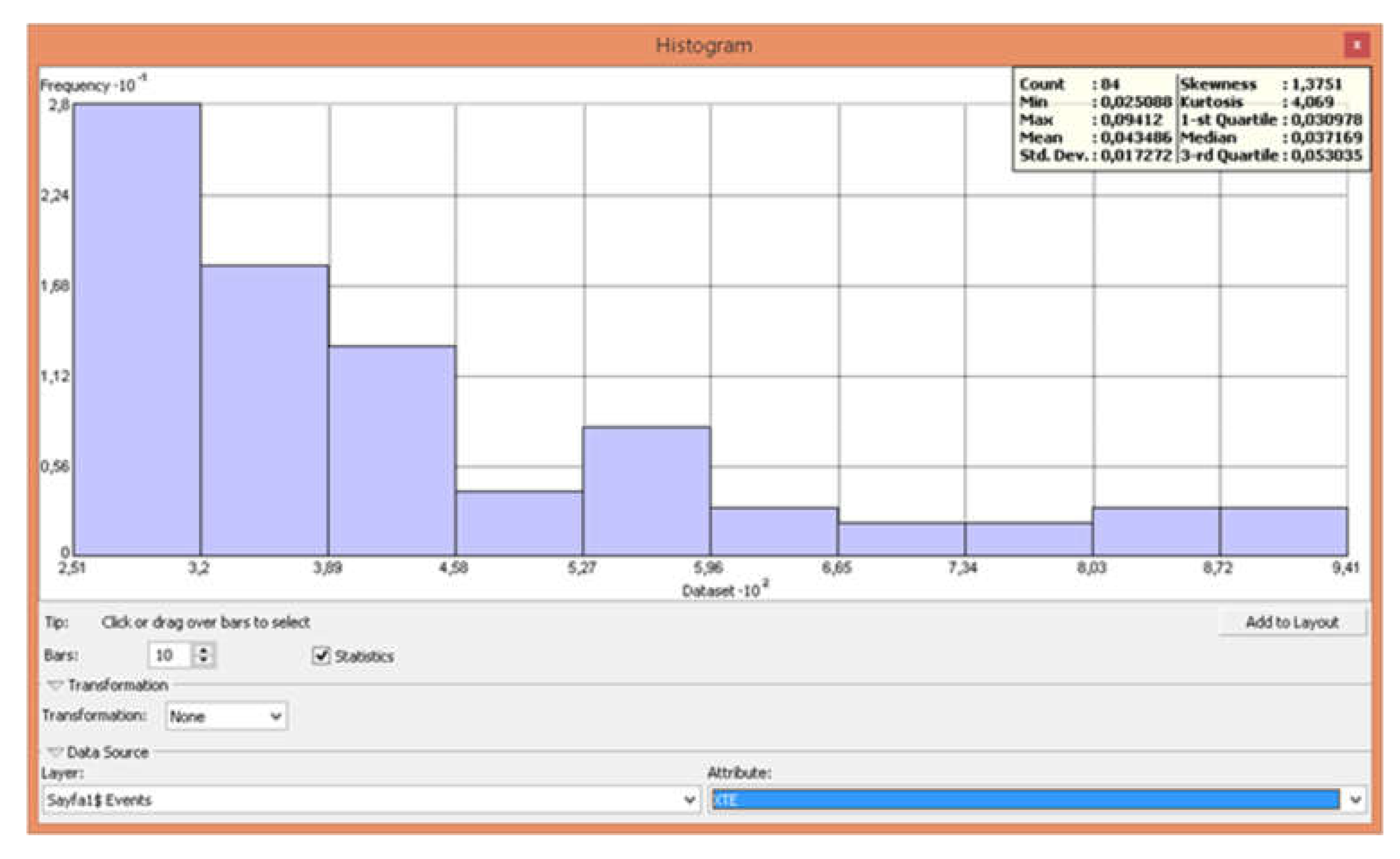Screen dimensions: 1400x859
Task: Collapse the Data Source section
Action: pos(55,752)
